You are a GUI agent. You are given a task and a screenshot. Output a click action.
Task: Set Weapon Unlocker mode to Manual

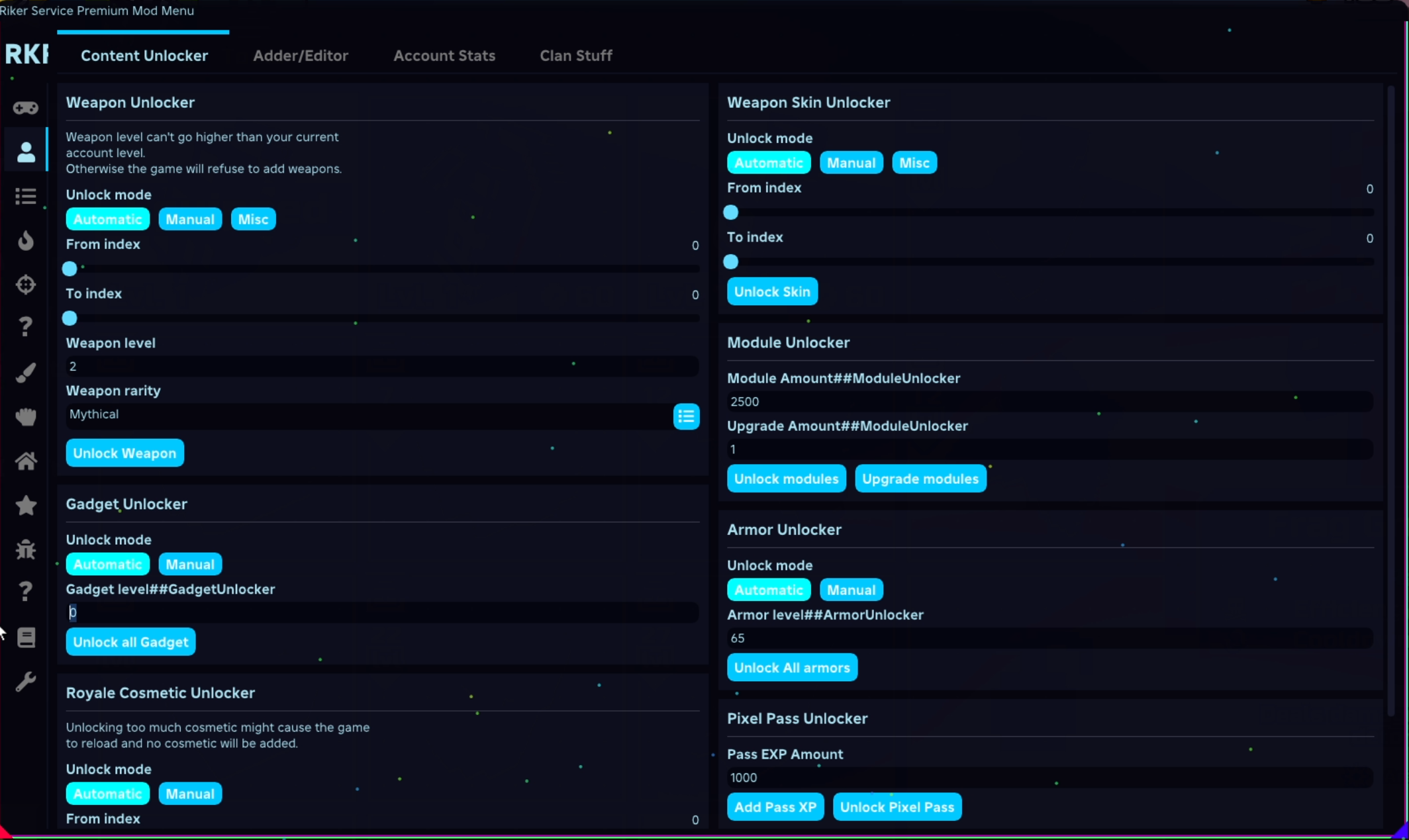click(189, 219)
